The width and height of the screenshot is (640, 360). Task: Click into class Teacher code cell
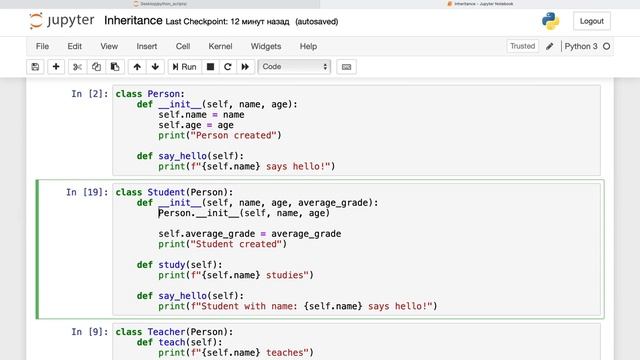356,342
